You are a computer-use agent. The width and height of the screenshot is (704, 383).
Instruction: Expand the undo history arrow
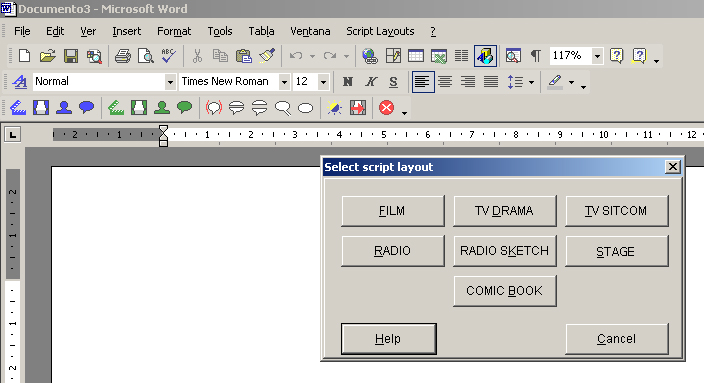pos(312,57)
